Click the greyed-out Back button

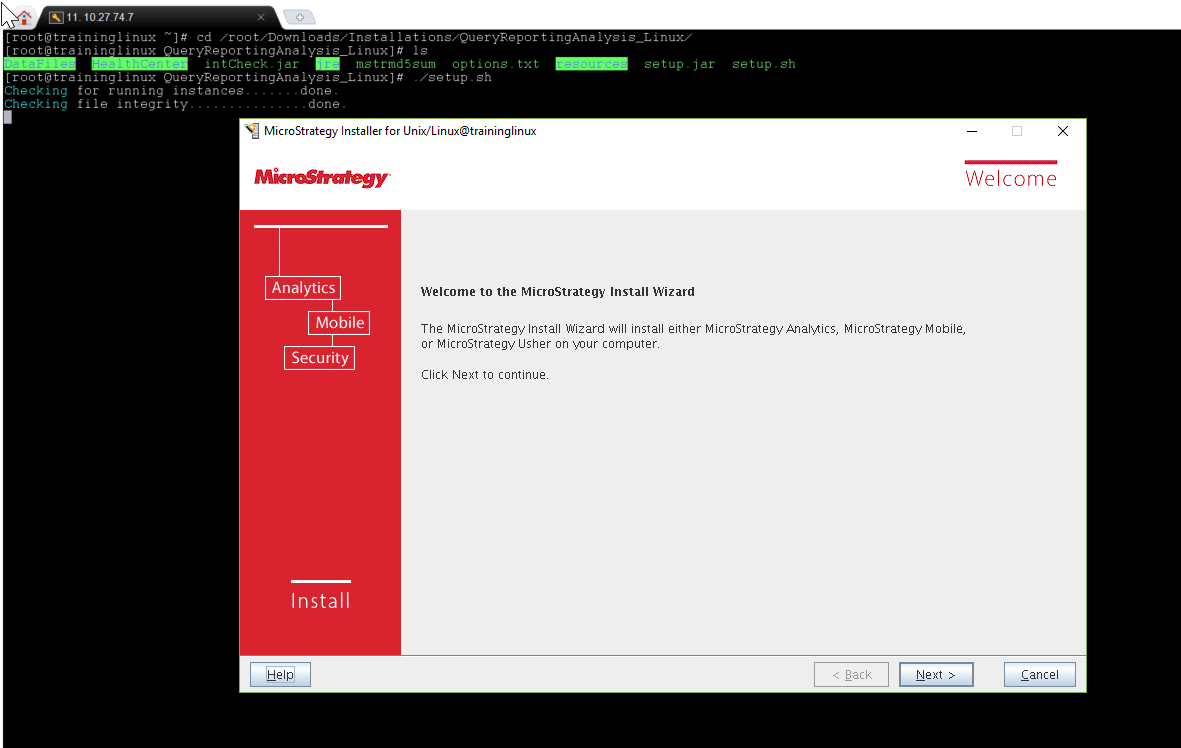[x=851, y=675]
